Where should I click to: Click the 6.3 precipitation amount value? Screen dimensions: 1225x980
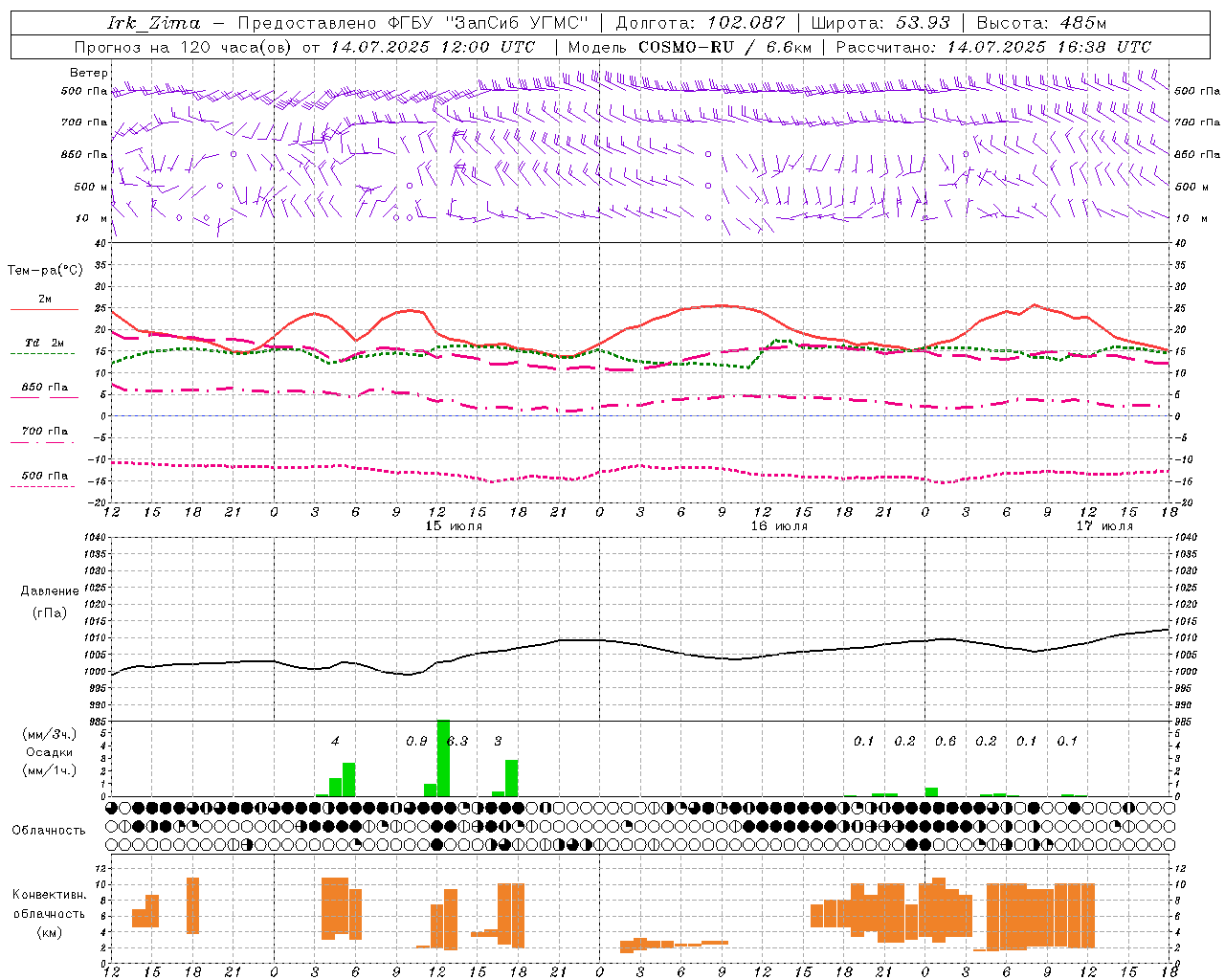pyautogui.click(x=458, y=741)
